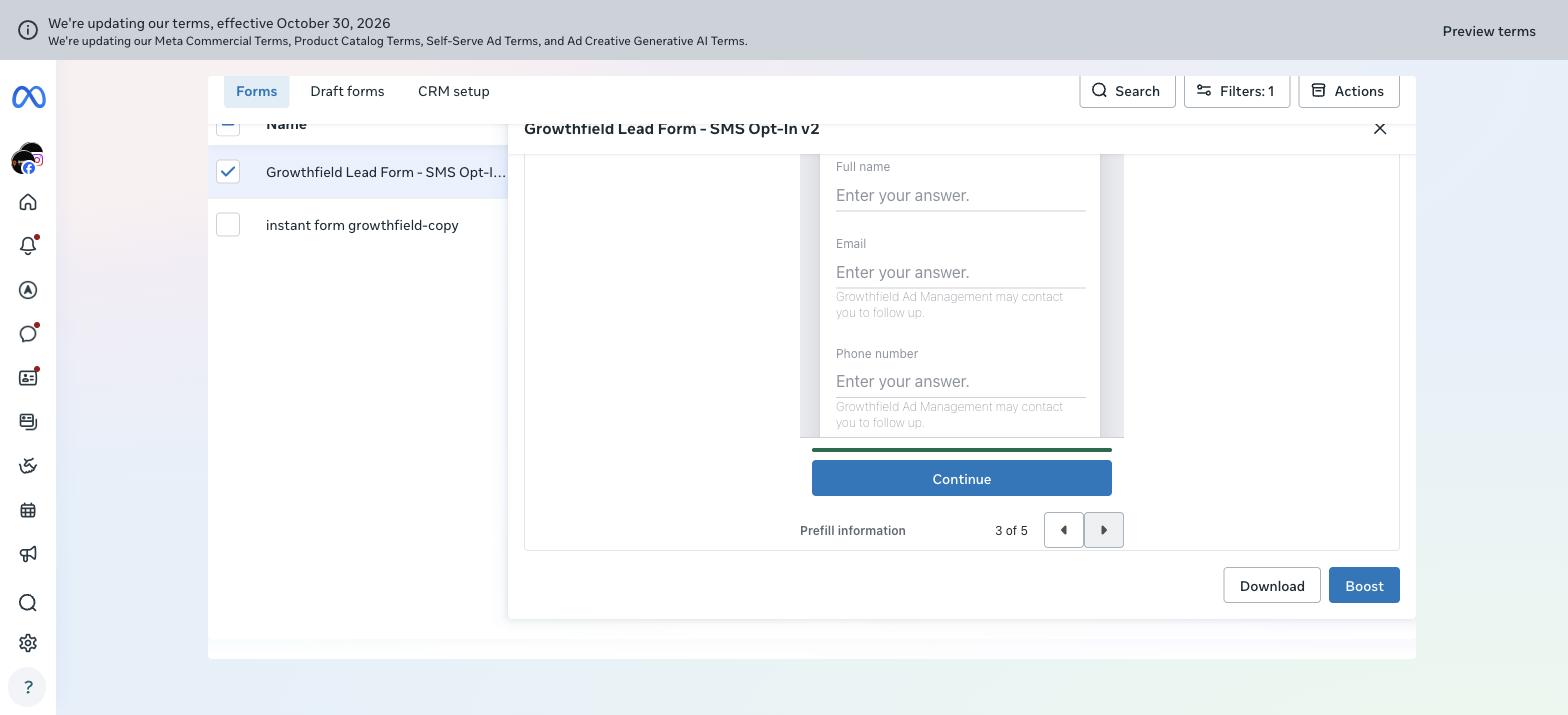
Task: Go to Home in the sidebar
Action: click(28, 202)
